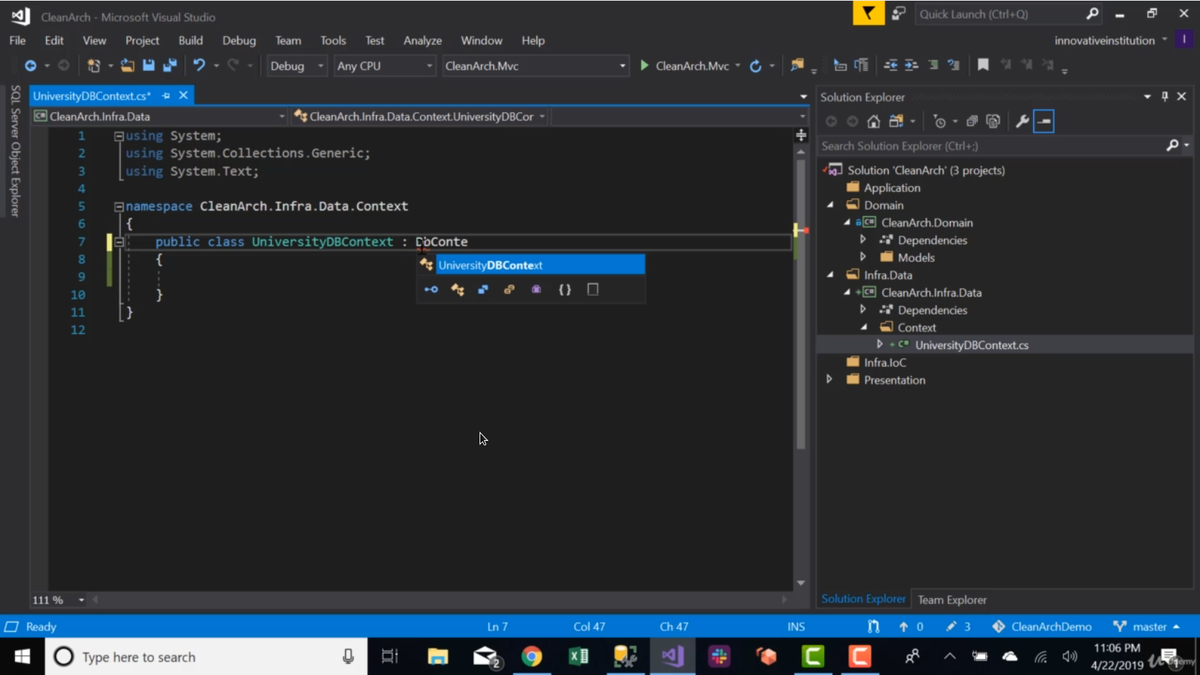The height and width of the screenshot is (675, 1200).
Task: Collapse the Context folder node
Action: tap(864, 327)
